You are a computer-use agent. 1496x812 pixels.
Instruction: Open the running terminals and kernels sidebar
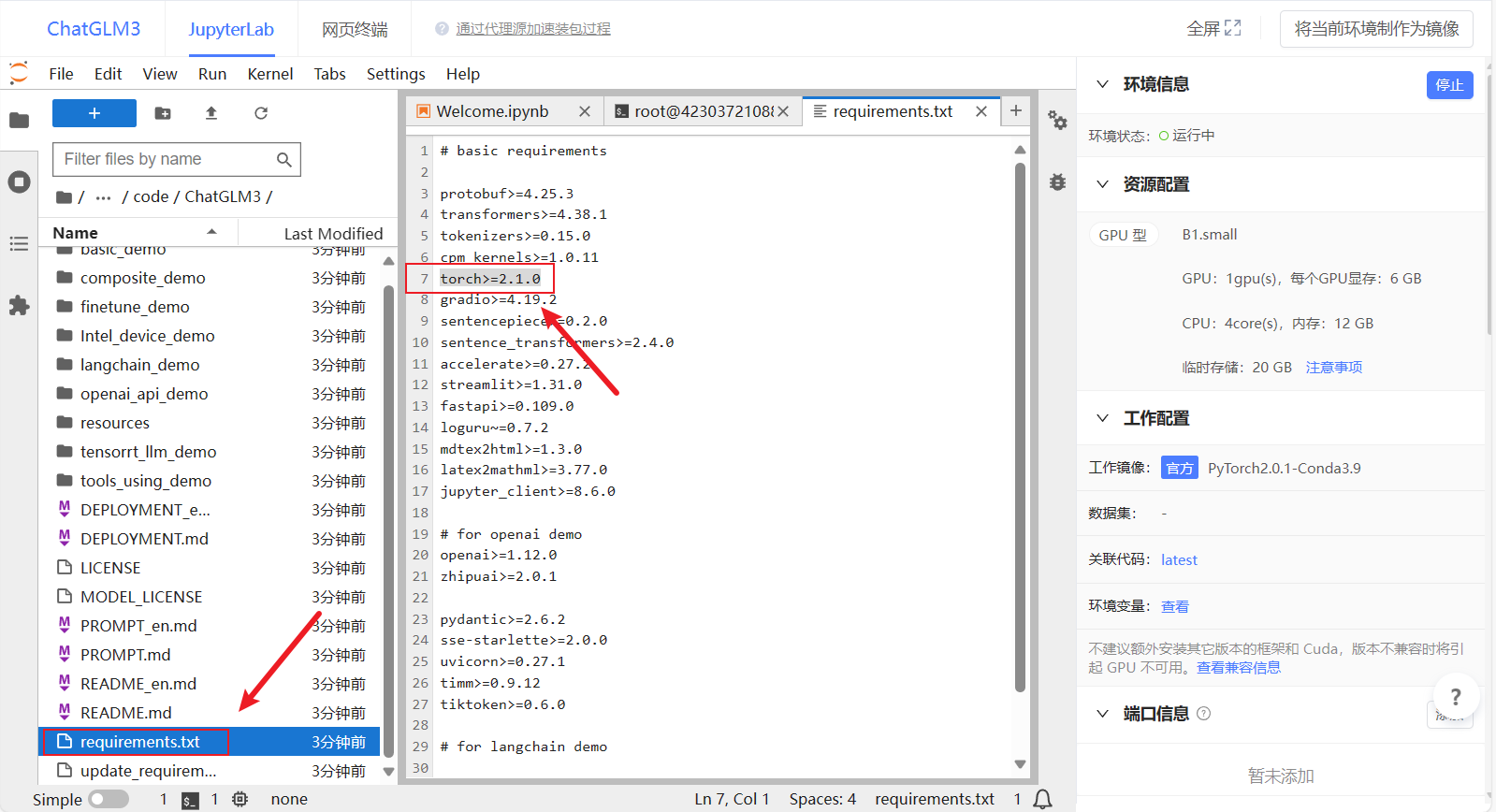(19, 181)
